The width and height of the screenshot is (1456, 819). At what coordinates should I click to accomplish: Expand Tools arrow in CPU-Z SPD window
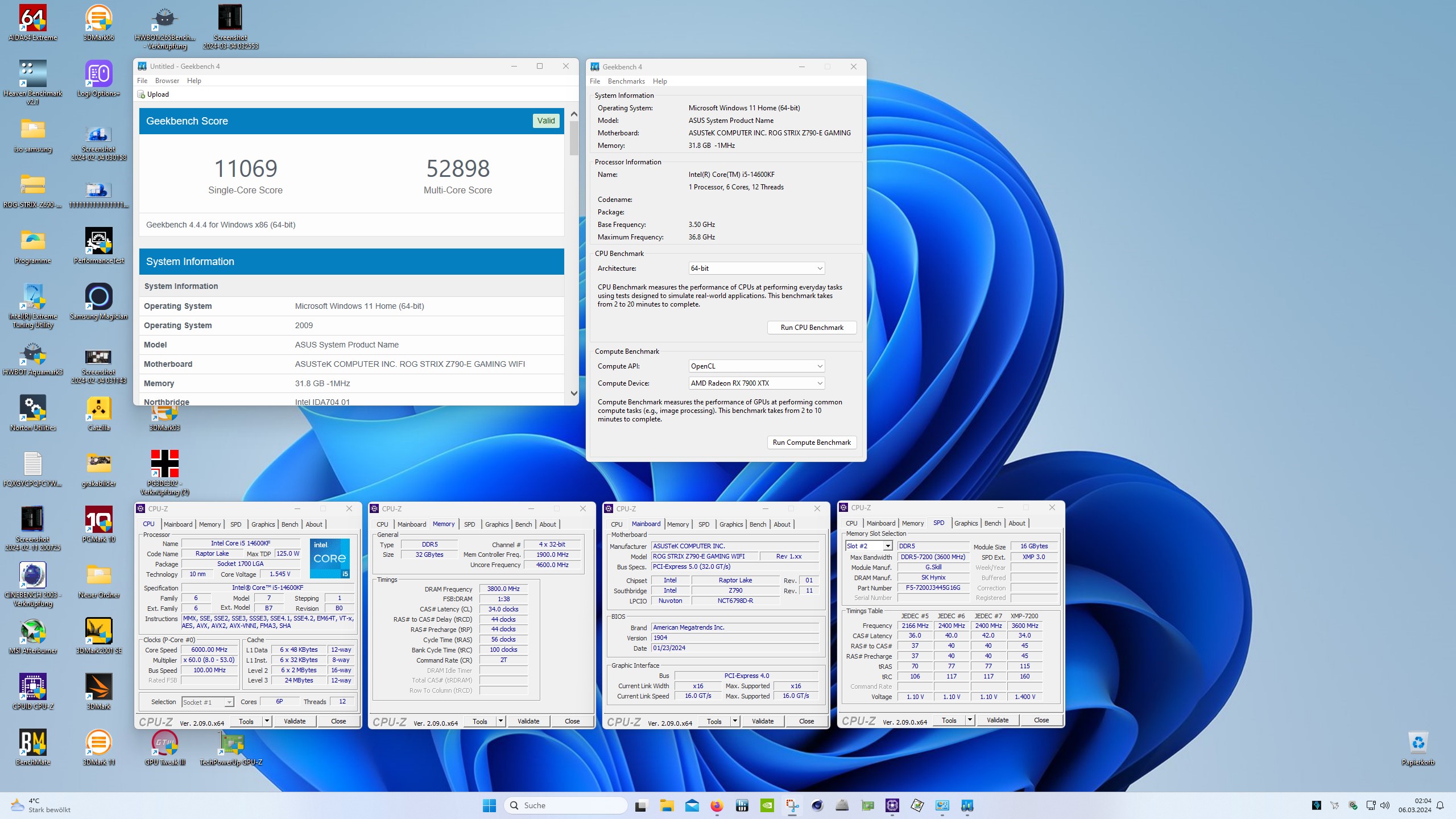[x=970, y=720]
